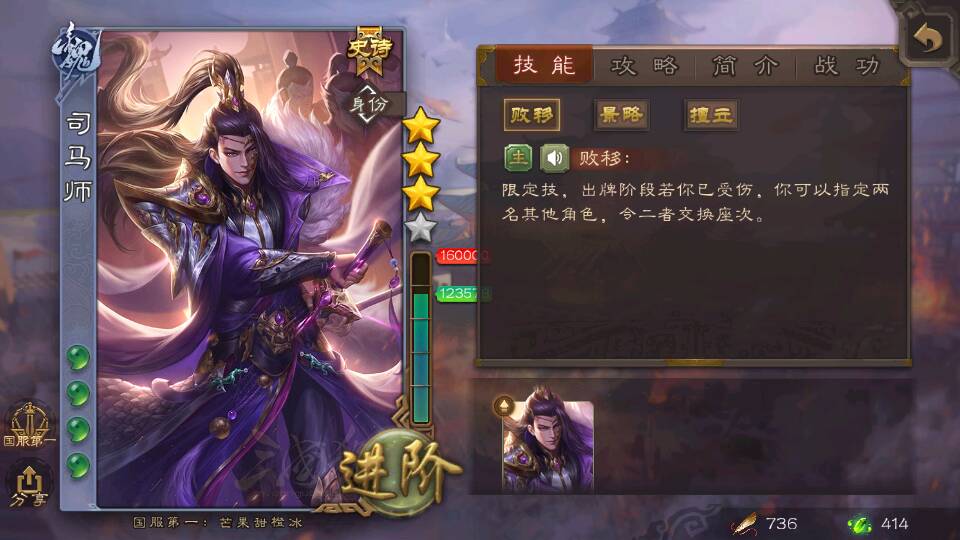Image resolution: width=960 pixels, height=540 pixels.
Task: Click the green jade currency icon
Action: (860, 524)
